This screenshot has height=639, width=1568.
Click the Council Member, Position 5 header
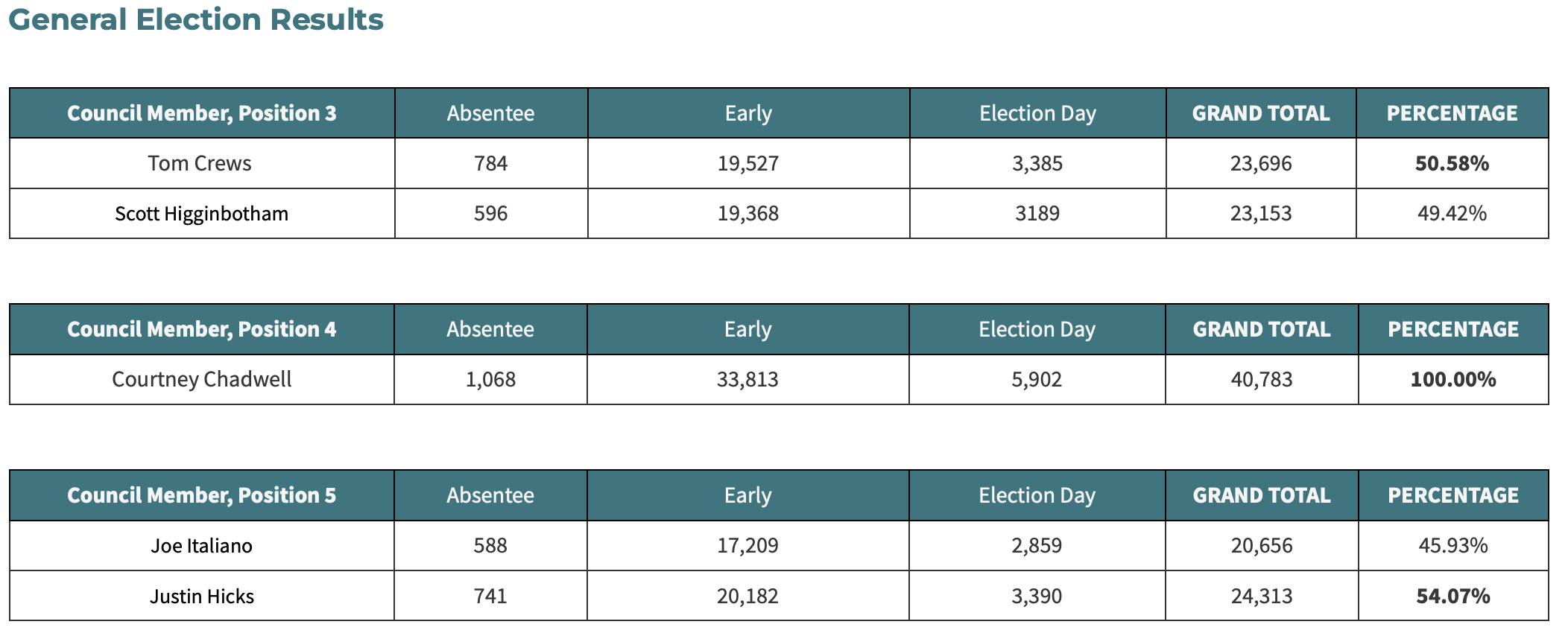pos(202,495)
